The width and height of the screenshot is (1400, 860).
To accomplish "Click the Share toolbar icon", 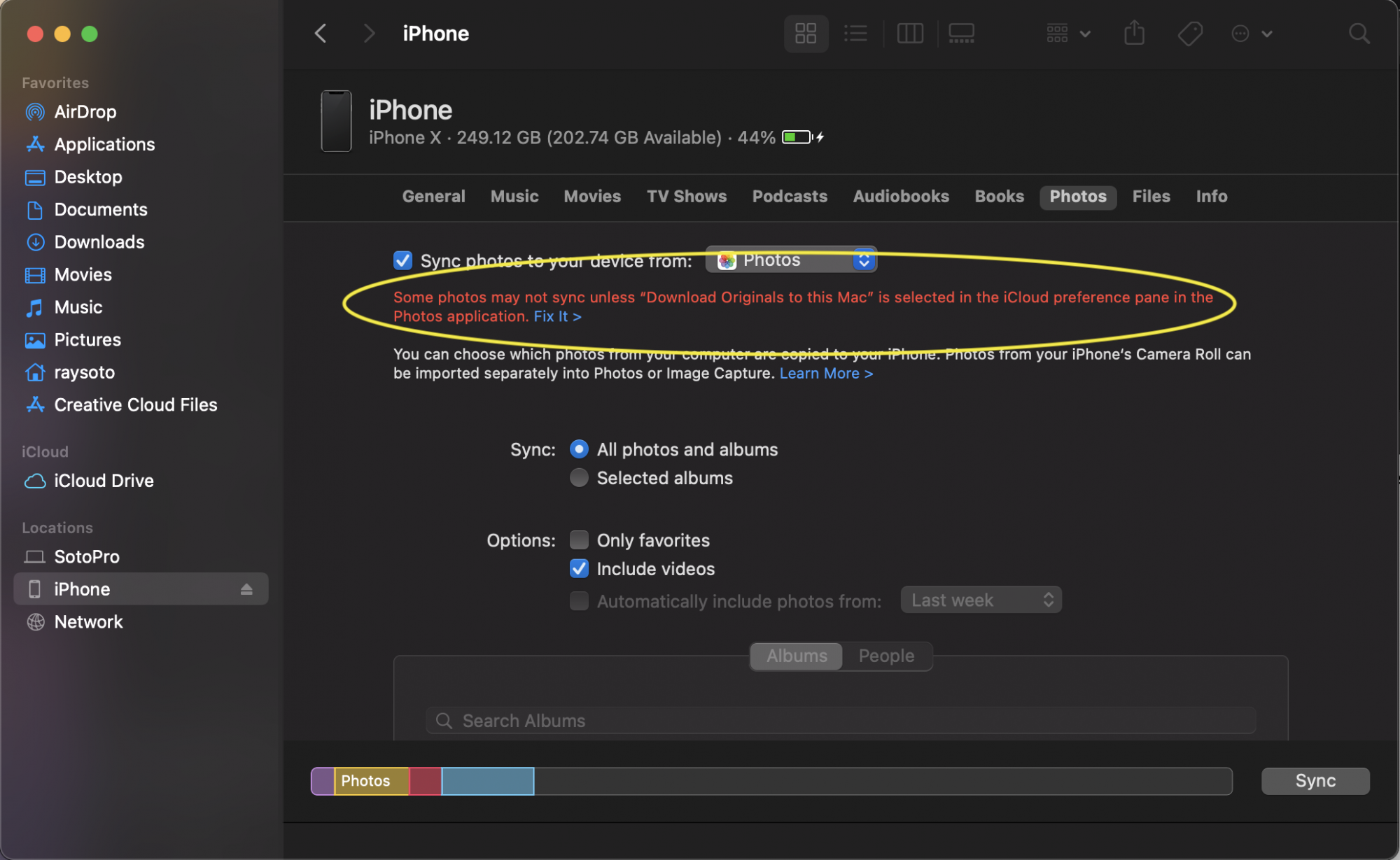I will click(x=1134, y=33).
